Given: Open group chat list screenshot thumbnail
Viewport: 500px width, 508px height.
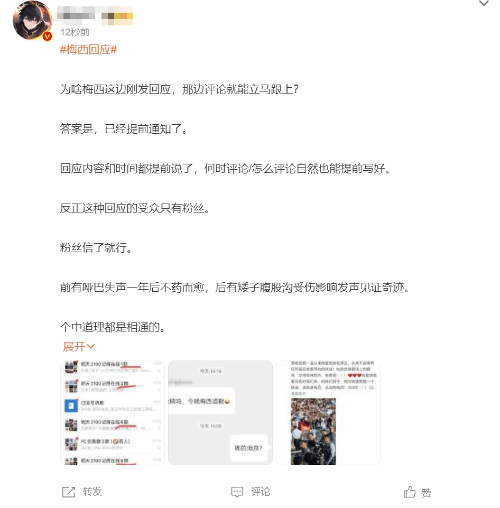Looking at the screenshot, I should tap(112, 412).
